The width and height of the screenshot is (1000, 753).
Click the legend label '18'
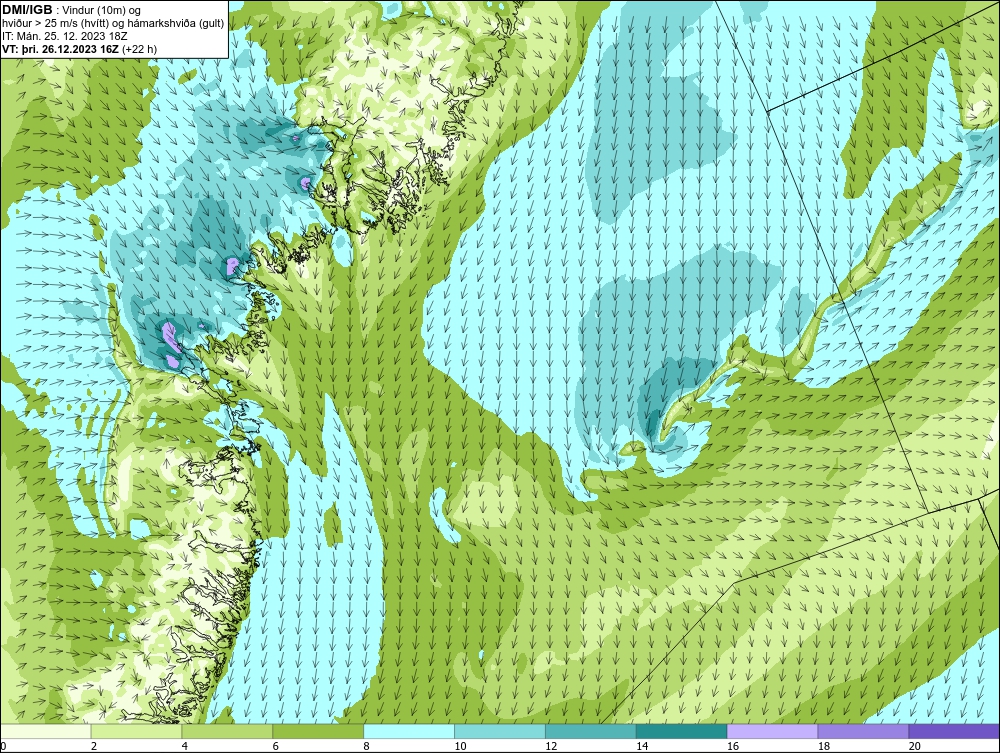(823, 746)
